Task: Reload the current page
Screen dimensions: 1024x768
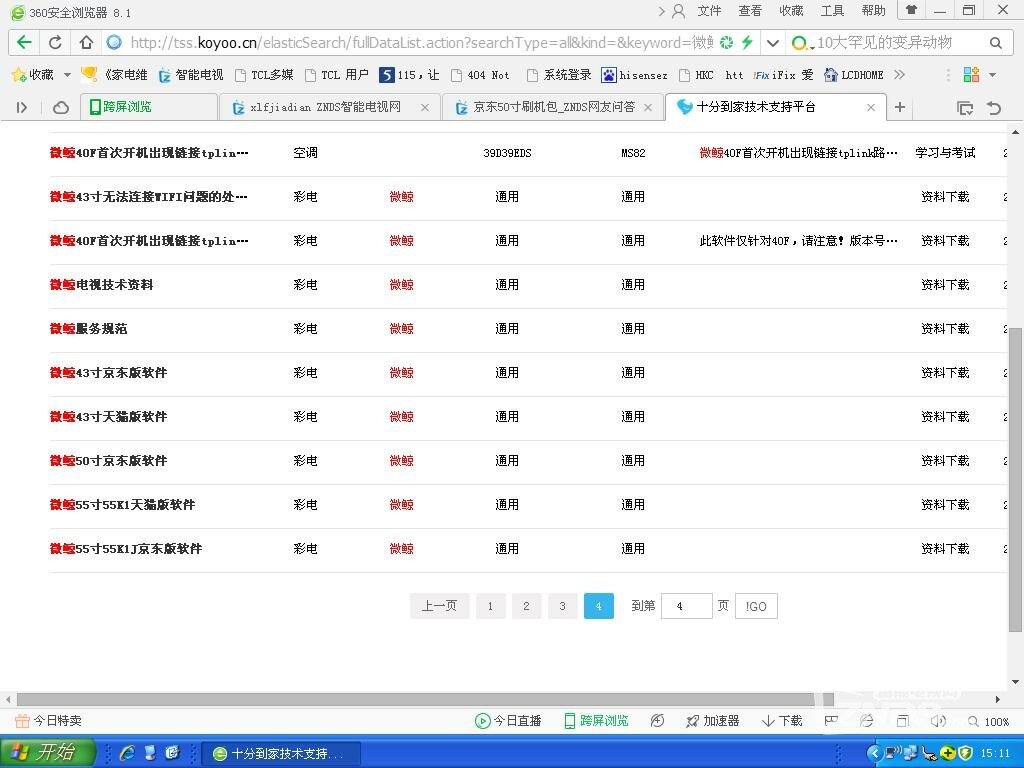Action: [x=56, y=42]
